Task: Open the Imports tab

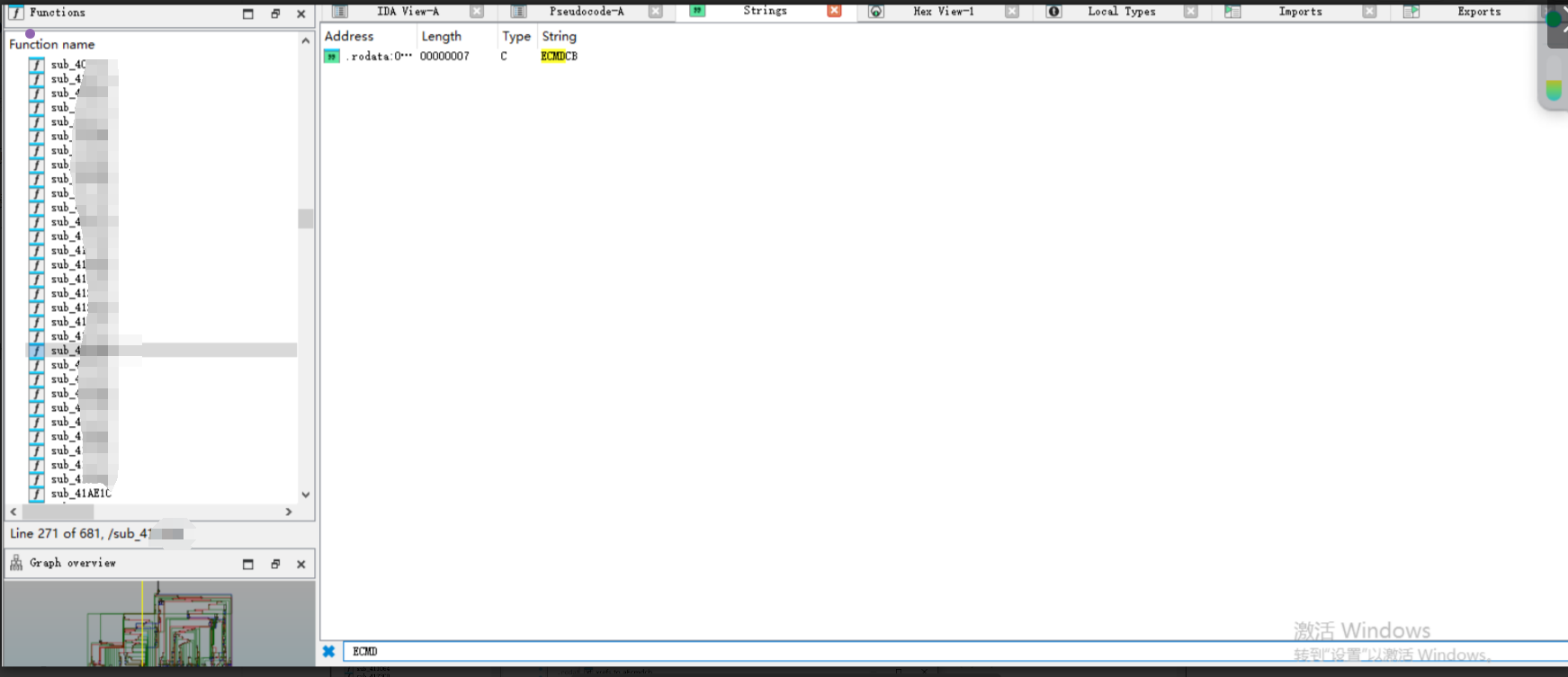Action: [x=1300, y=12]
